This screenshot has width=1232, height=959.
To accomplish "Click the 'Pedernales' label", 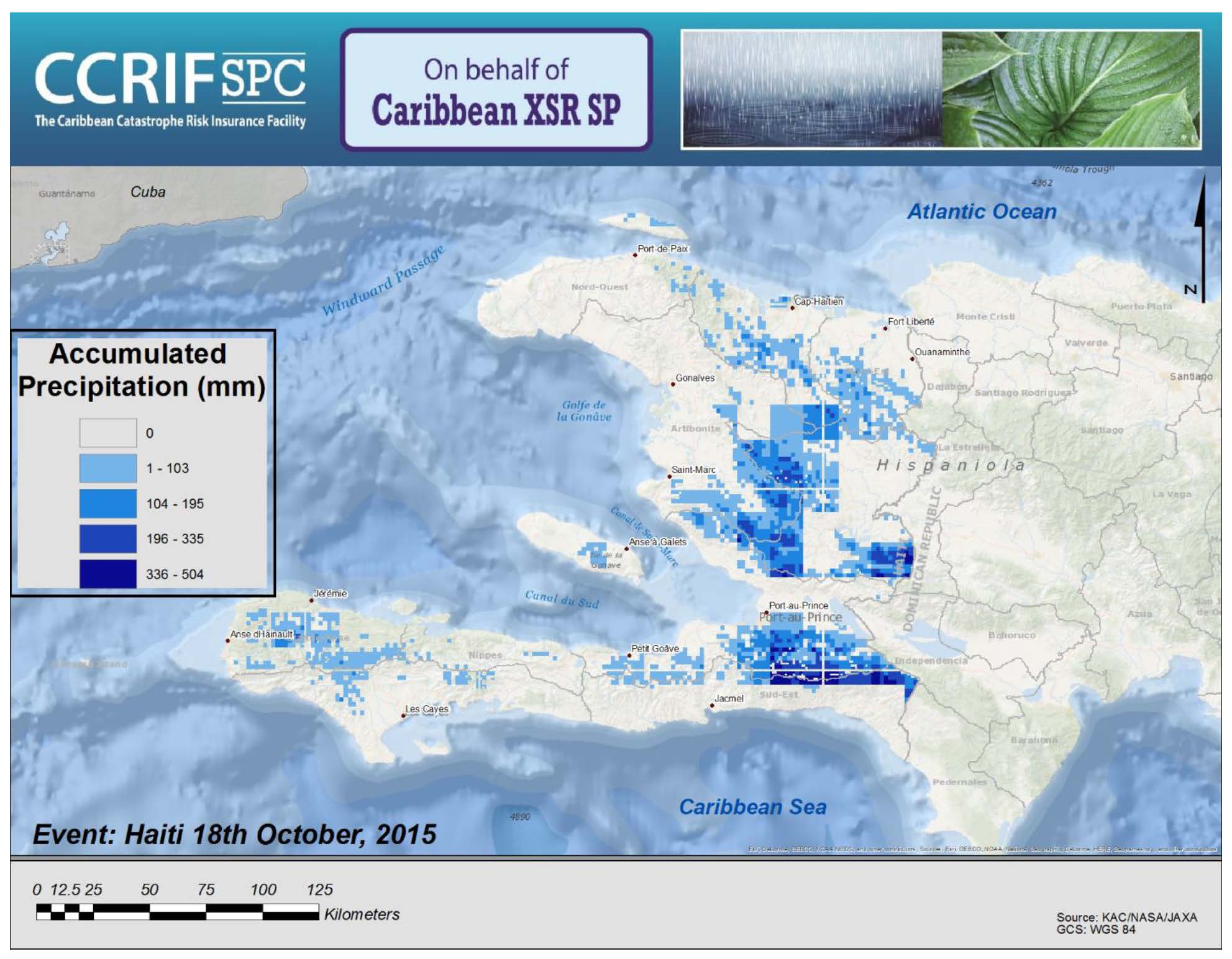I will [959, 782].
